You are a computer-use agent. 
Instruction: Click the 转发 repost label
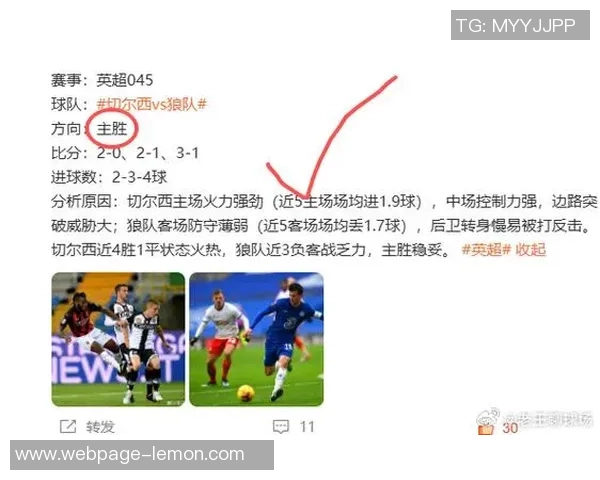[x=100, y=426]
